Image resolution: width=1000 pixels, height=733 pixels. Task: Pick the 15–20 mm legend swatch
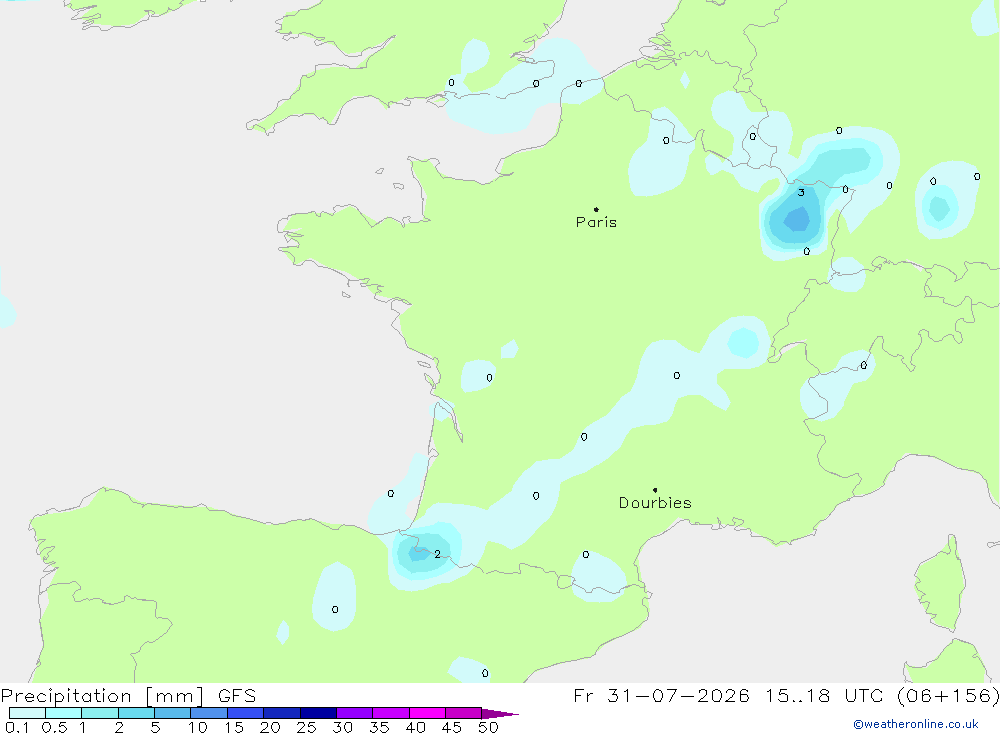pyautogui.click(x=246, y=713)
